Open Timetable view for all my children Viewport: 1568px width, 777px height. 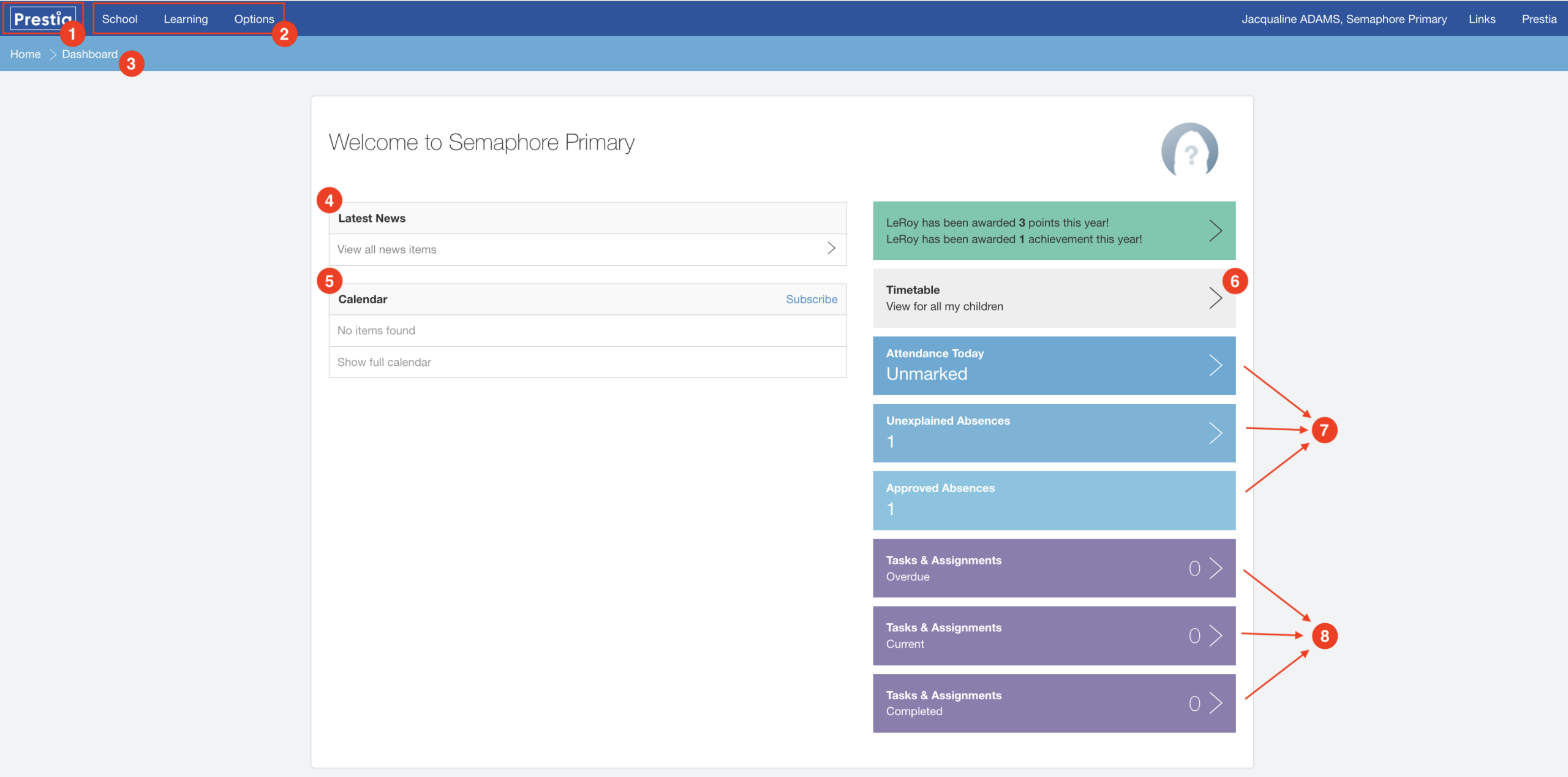point(1053,298)
